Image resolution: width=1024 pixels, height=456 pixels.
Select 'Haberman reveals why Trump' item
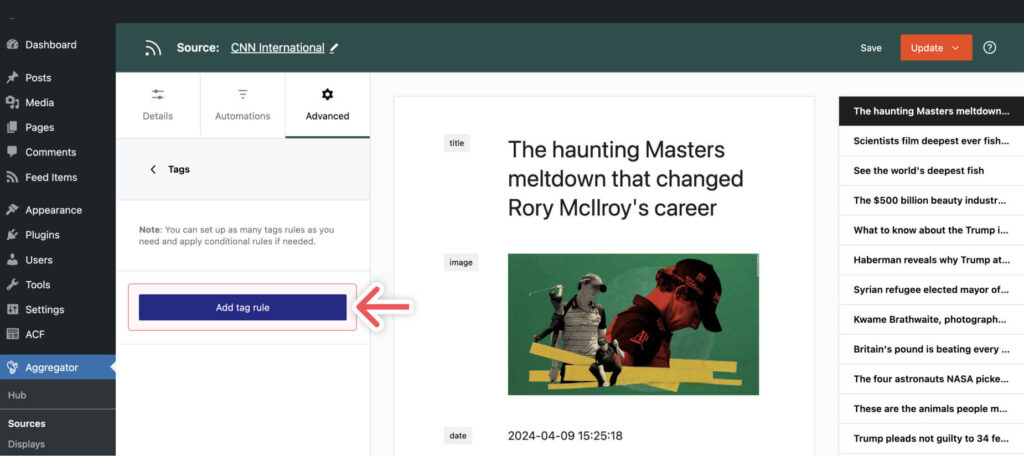coord(931,260)
